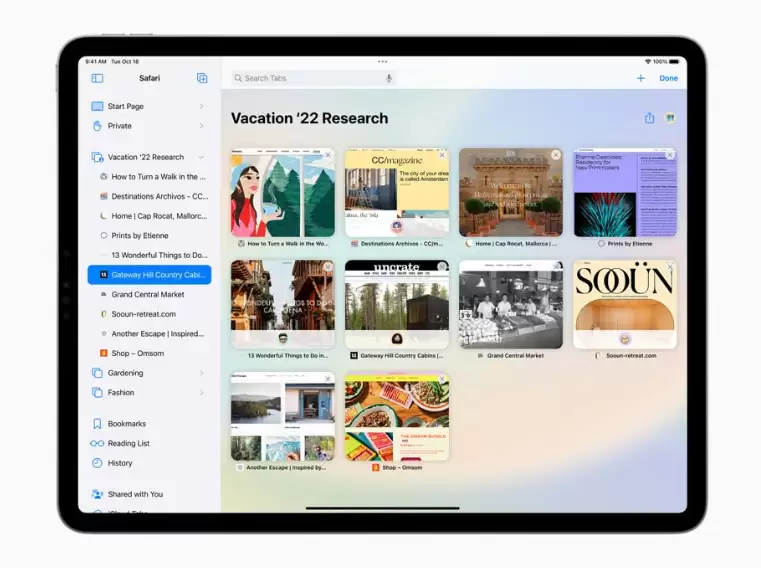This screenshot has height=568, width=761.
Task: Open the three-dot multitasking menu at the top
Action: click(382, 62)
